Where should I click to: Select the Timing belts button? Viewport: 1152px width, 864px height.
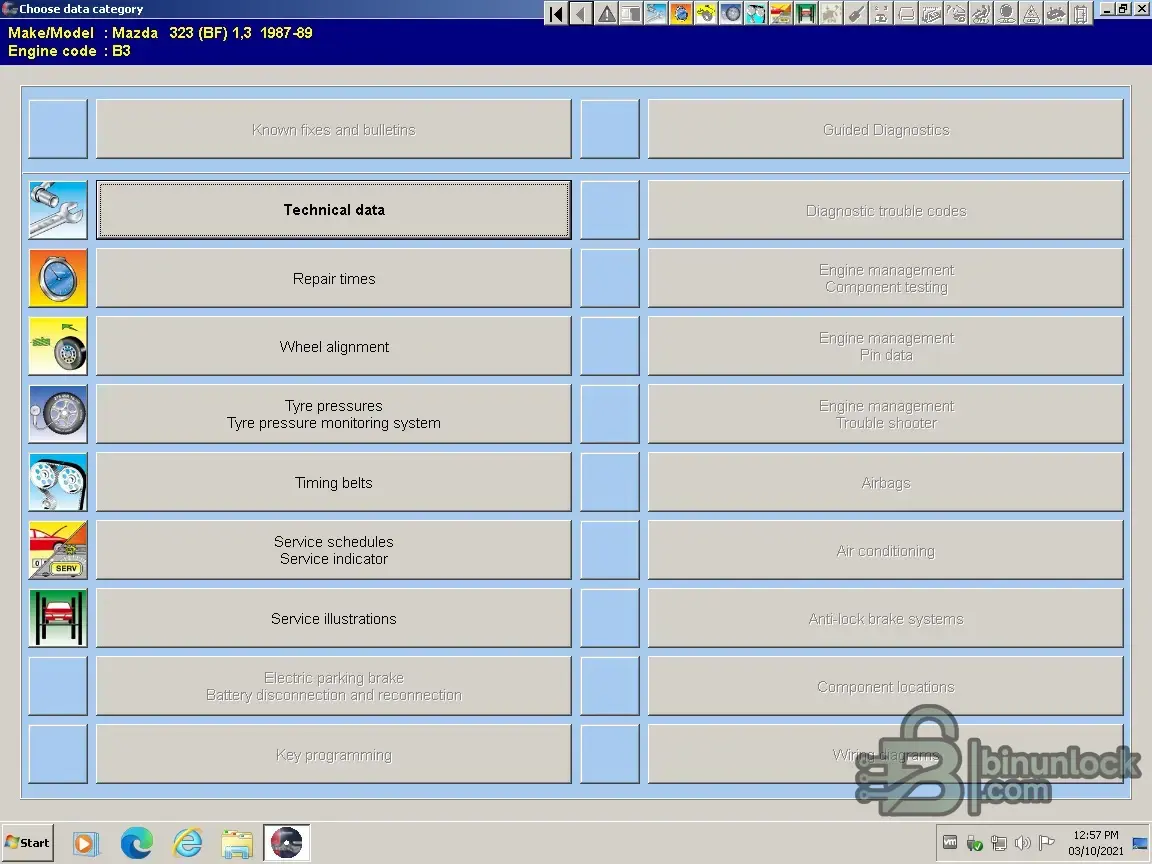click(334, 482)
